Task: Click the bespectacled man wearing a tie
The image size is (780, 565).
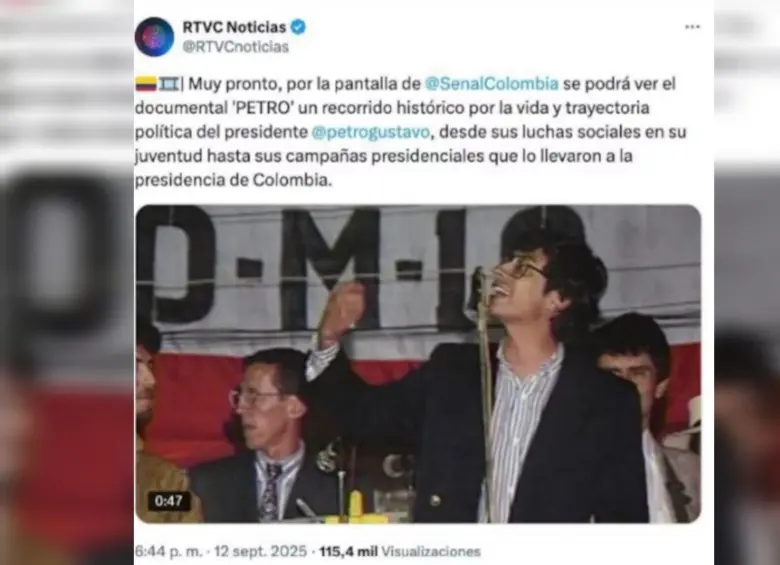Action: point(268,435)
